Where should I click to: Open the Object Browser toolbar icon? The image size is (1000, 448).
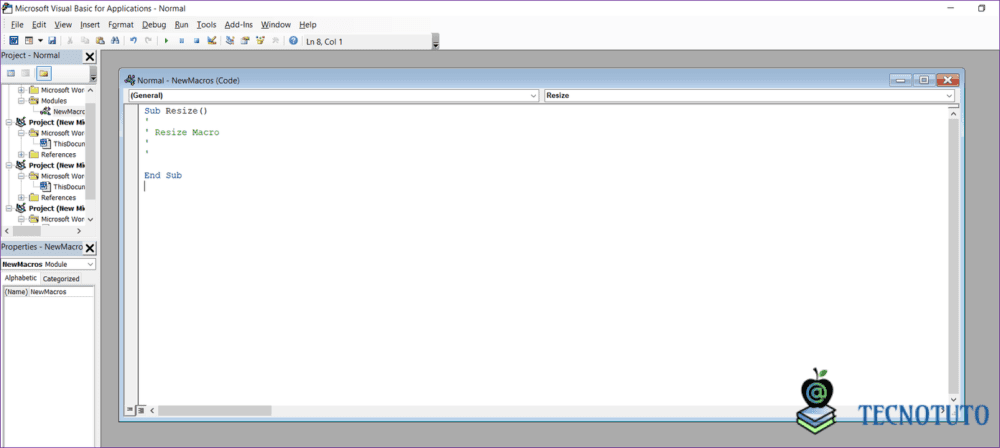point(260,40)
